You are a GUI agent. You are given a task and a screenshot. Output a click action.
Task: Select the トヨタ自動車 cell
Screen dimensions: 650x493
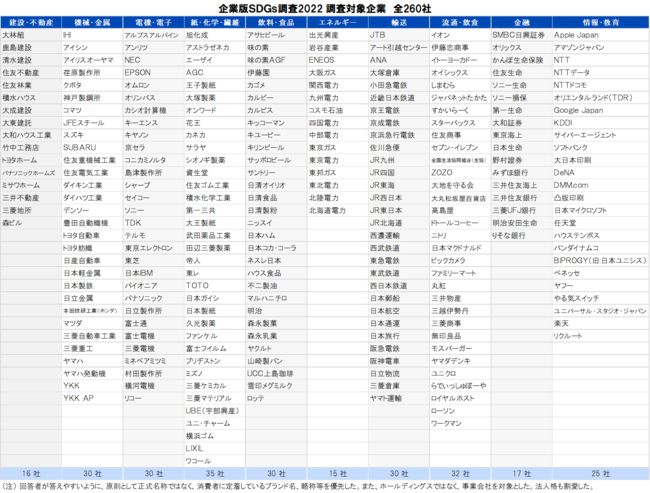coord(92,236)
